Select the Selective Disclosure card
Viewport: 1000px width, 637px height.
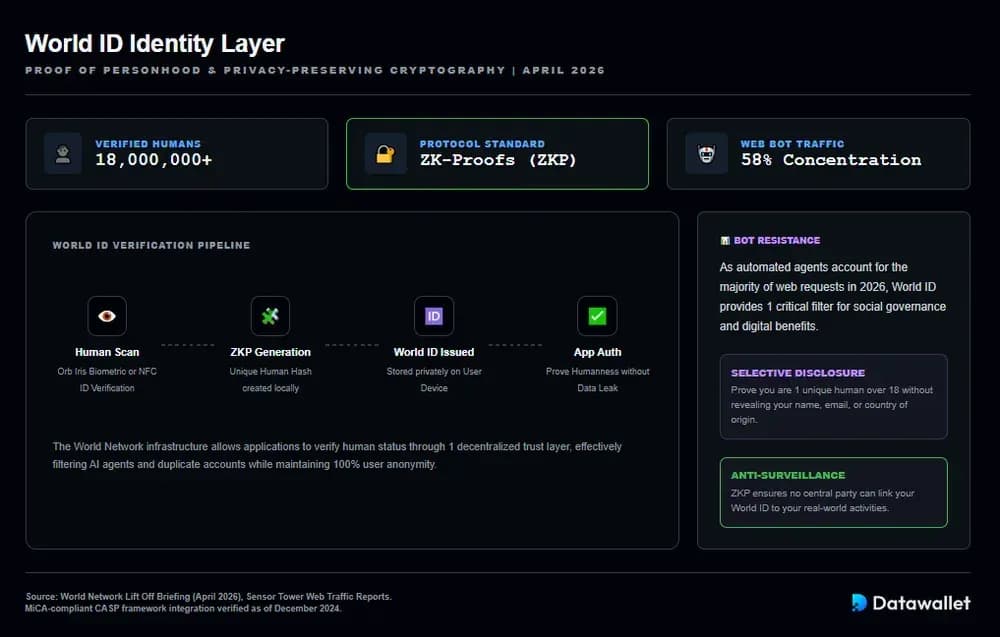[833, 396]
